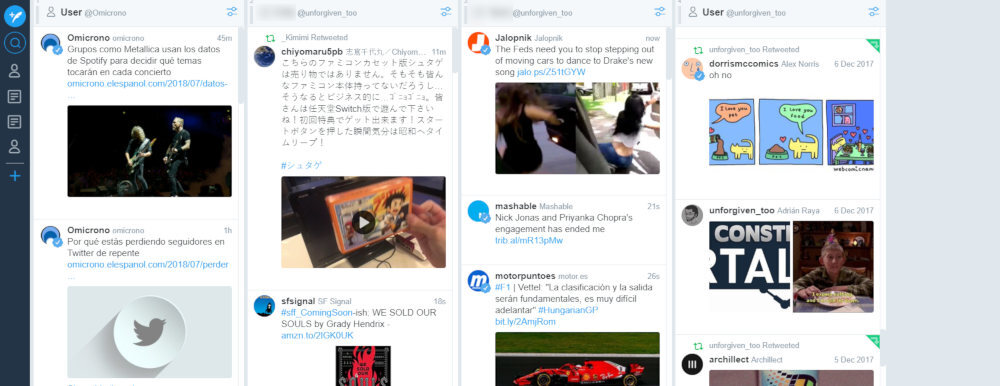The width and height of the screenshot is (1000, 386).
Task: Click the scrollbar of the chiyomaru5pb column
Action: click(x=455, y=50)
